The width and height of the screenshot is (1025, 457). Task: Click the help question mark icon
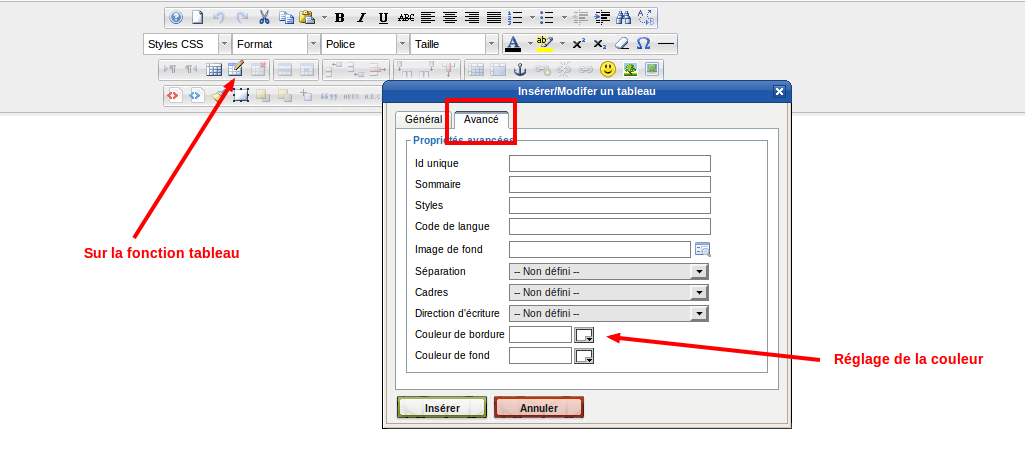(x=176, y=17)
